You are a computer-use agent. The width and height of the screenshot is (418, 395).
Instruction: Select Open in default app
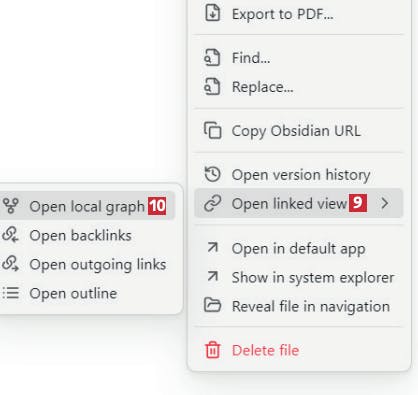click(x=299, y=249)
